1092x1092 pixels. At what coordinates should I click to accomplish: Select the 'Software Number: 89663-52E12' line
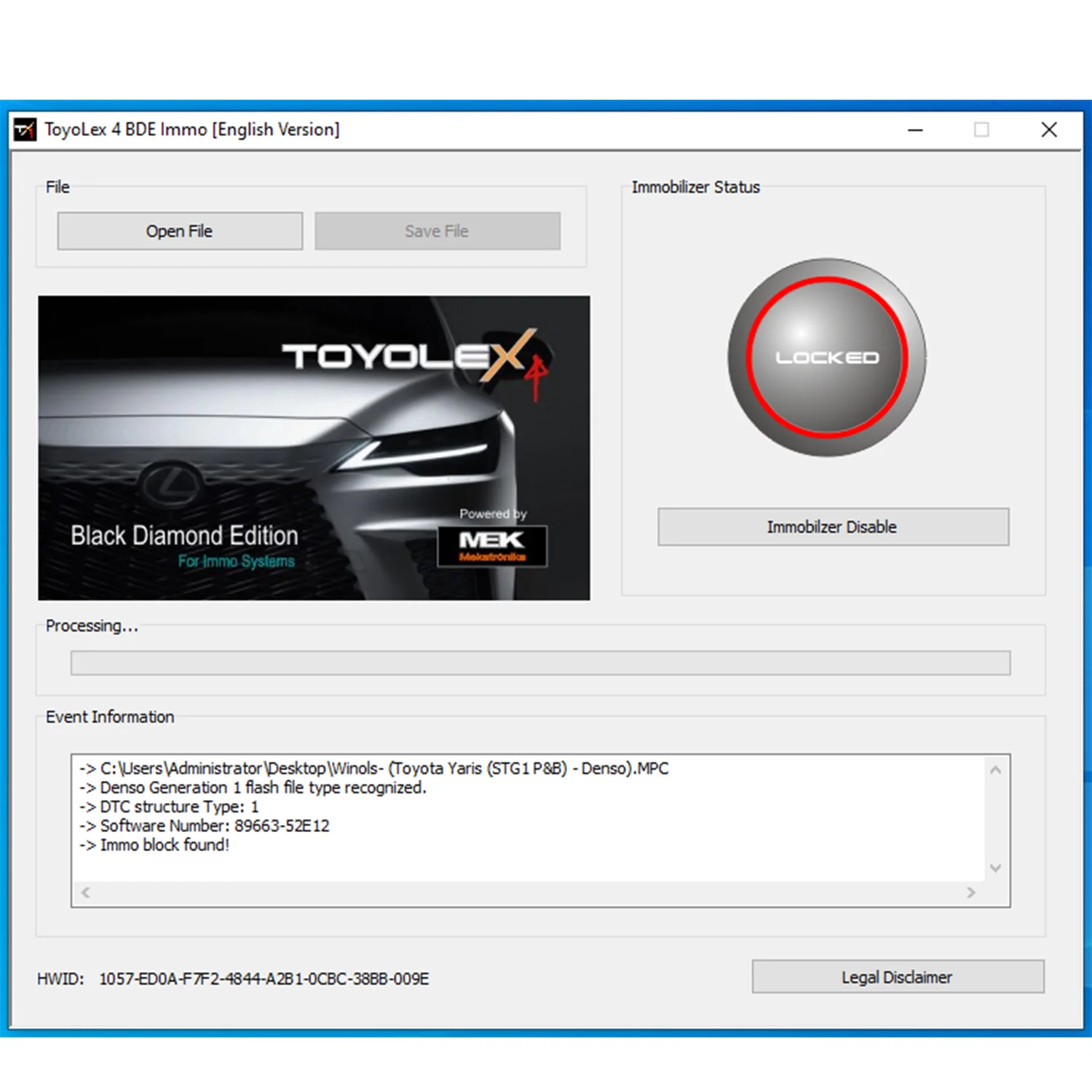click(204, 826)
